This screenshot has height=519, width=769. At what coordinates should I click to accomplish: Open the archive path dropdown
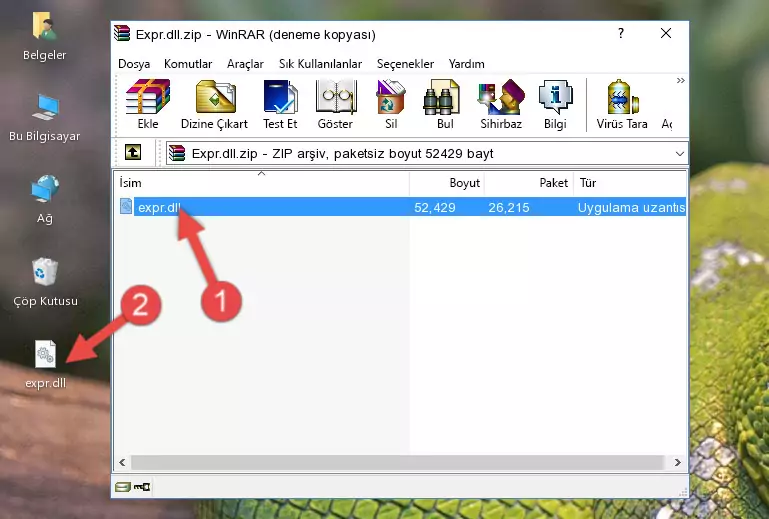679,154
